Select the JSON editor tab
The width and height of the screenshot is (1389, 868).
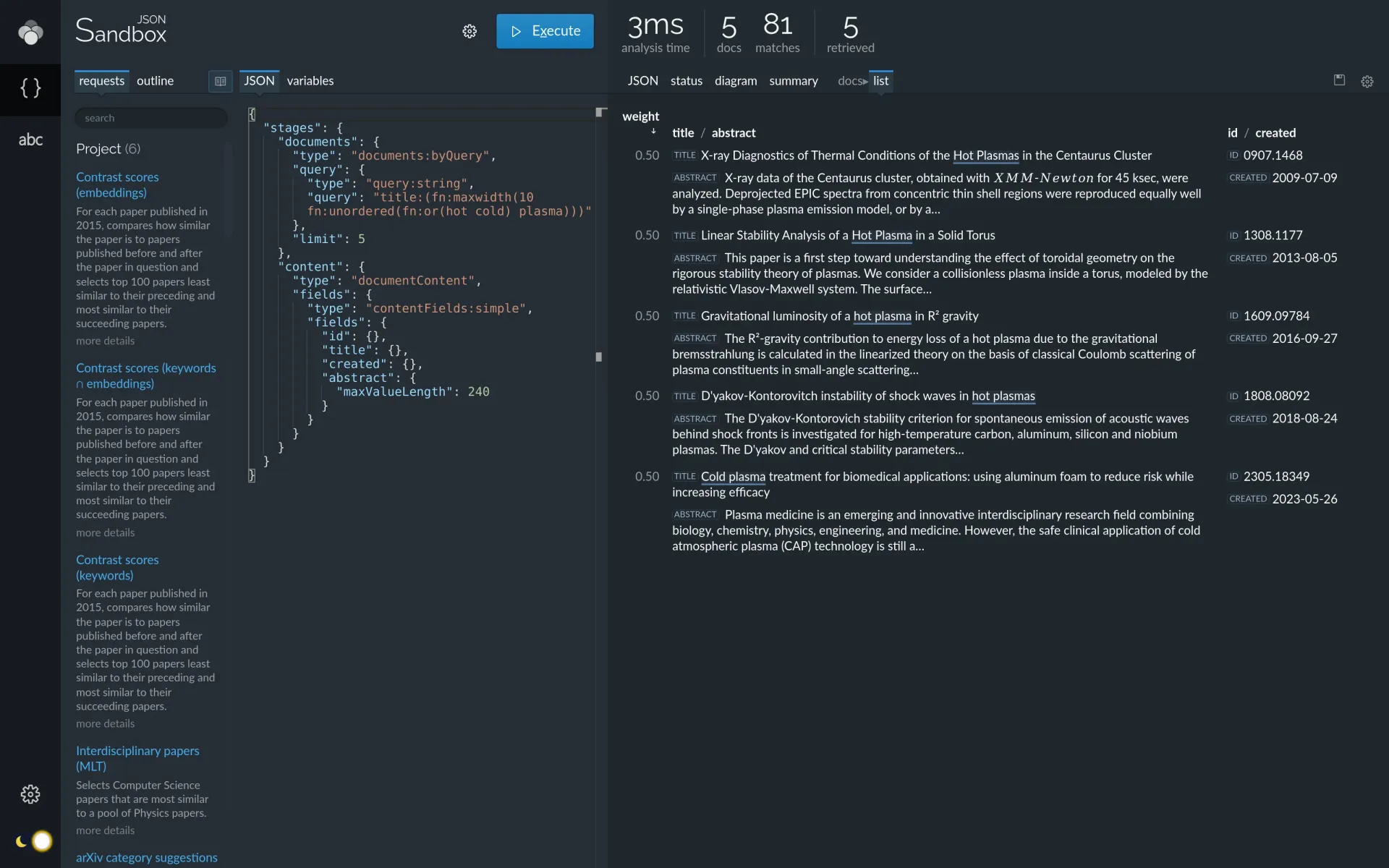pos(259,81)
